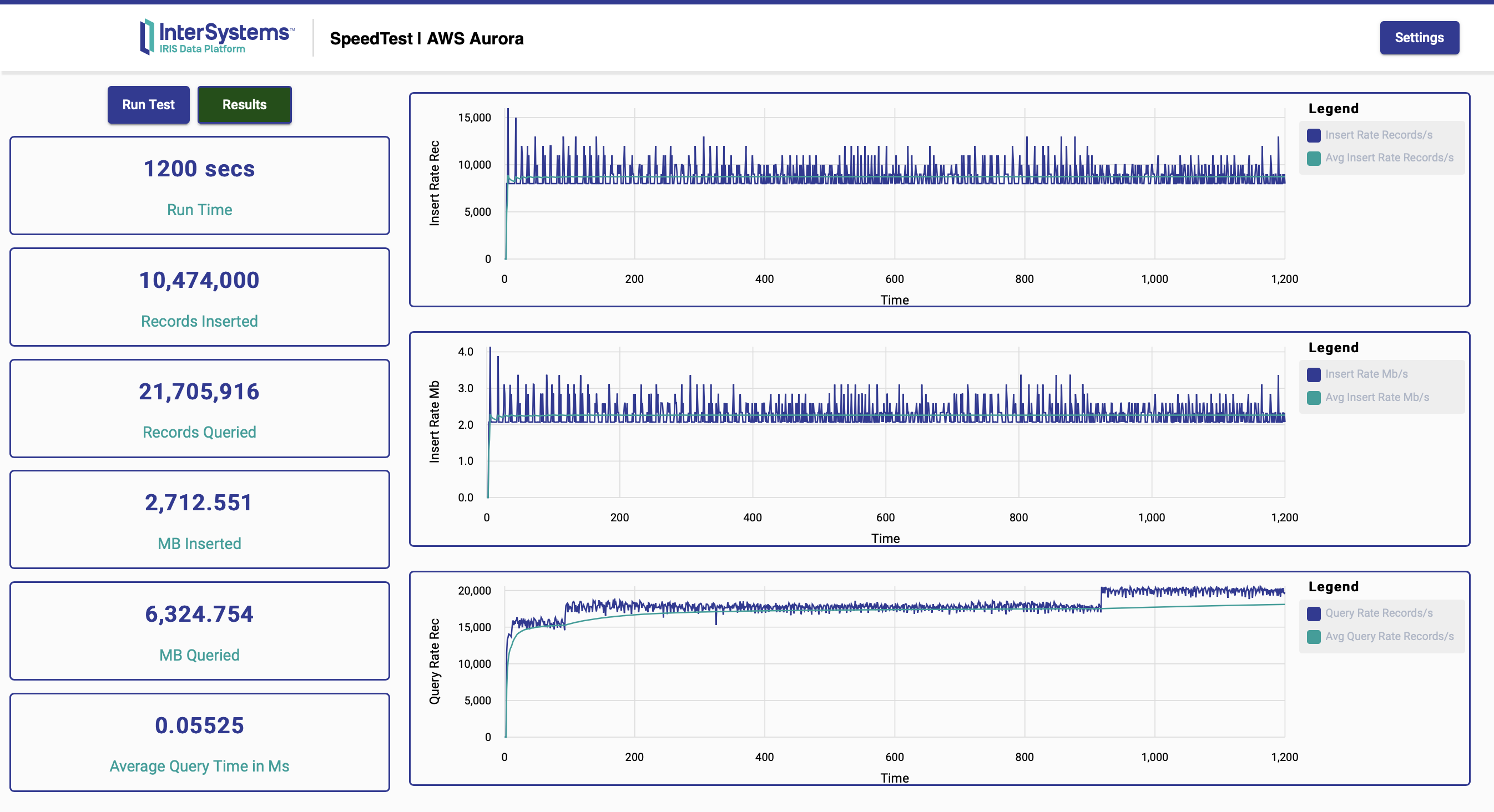Toggle Query Rate Records/s series swatch

click(x=1314, y=613)
